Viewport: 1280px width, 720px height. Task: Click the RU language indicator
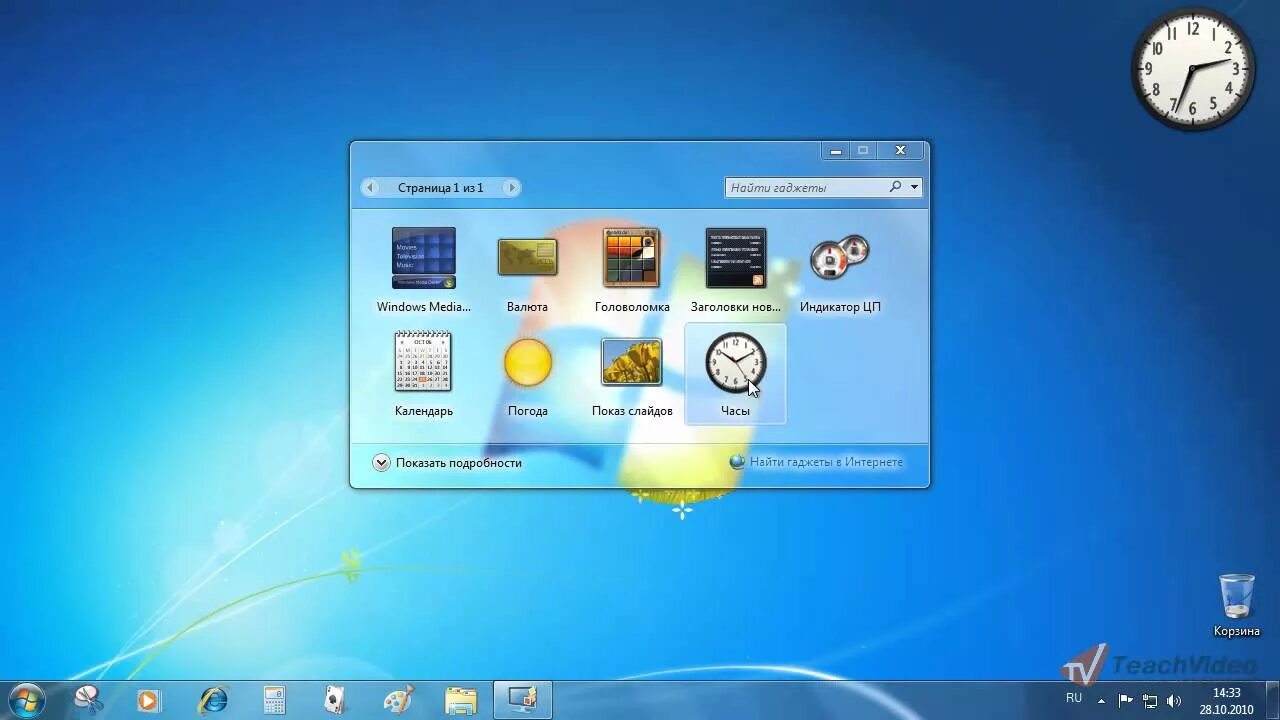[x=1074, y=698]
